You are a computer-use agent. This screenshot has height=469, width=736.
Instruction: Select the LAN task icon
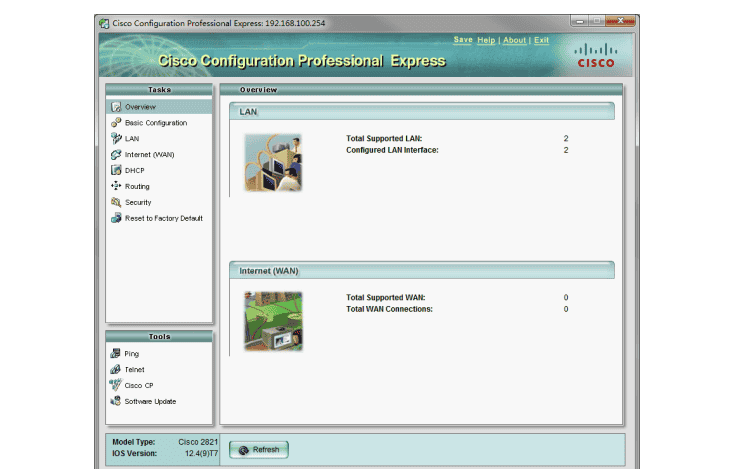click(x=116, y=139)
